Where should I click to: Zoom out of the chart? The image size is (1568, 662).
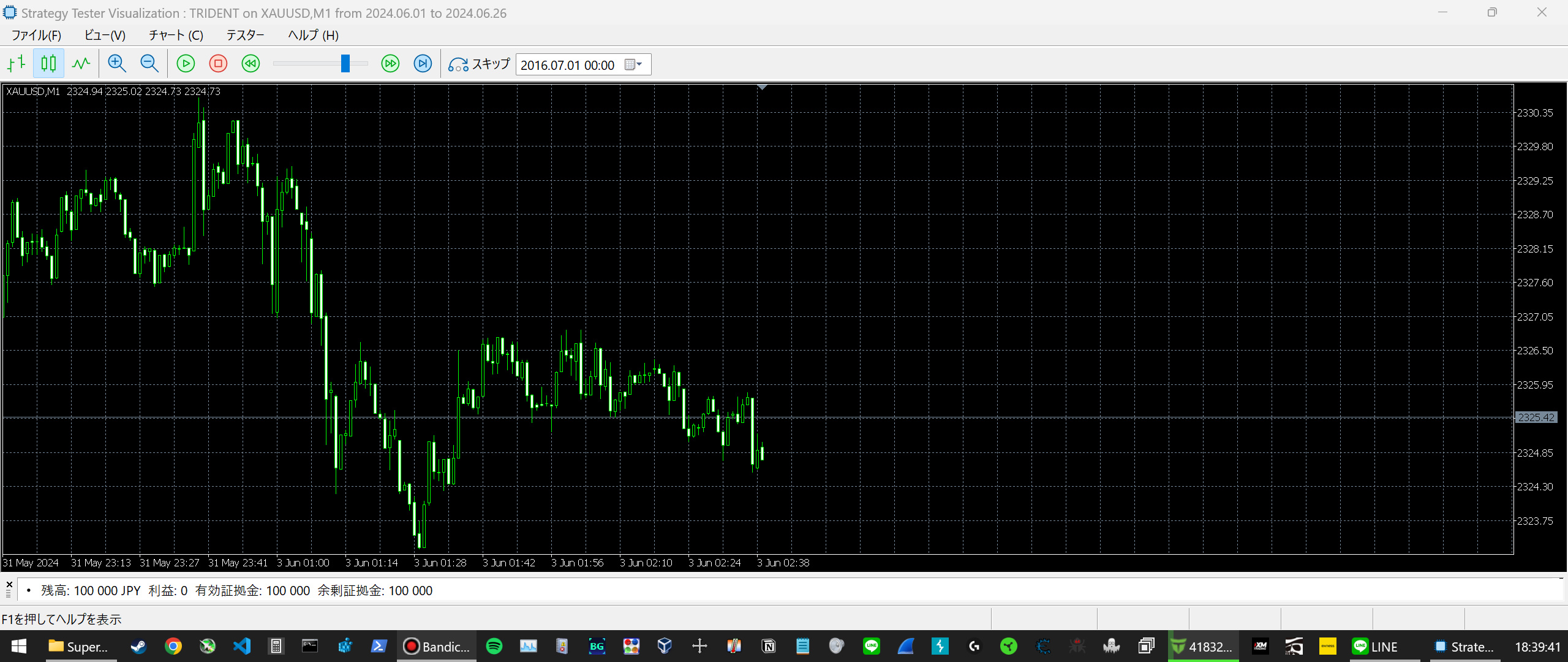pos(149,64)
